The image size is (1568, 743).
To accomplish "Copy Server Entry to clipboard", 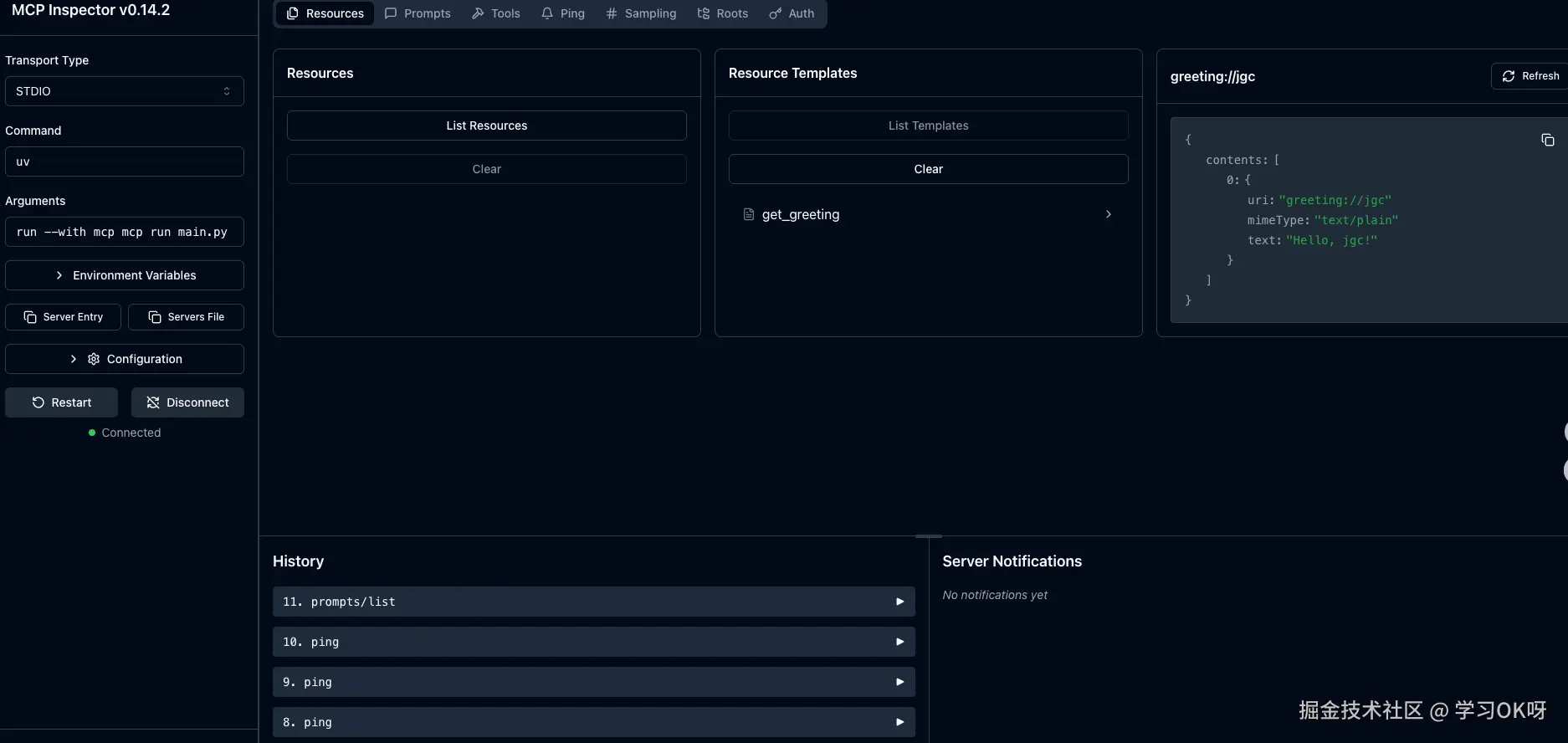I will coord(63,317).
